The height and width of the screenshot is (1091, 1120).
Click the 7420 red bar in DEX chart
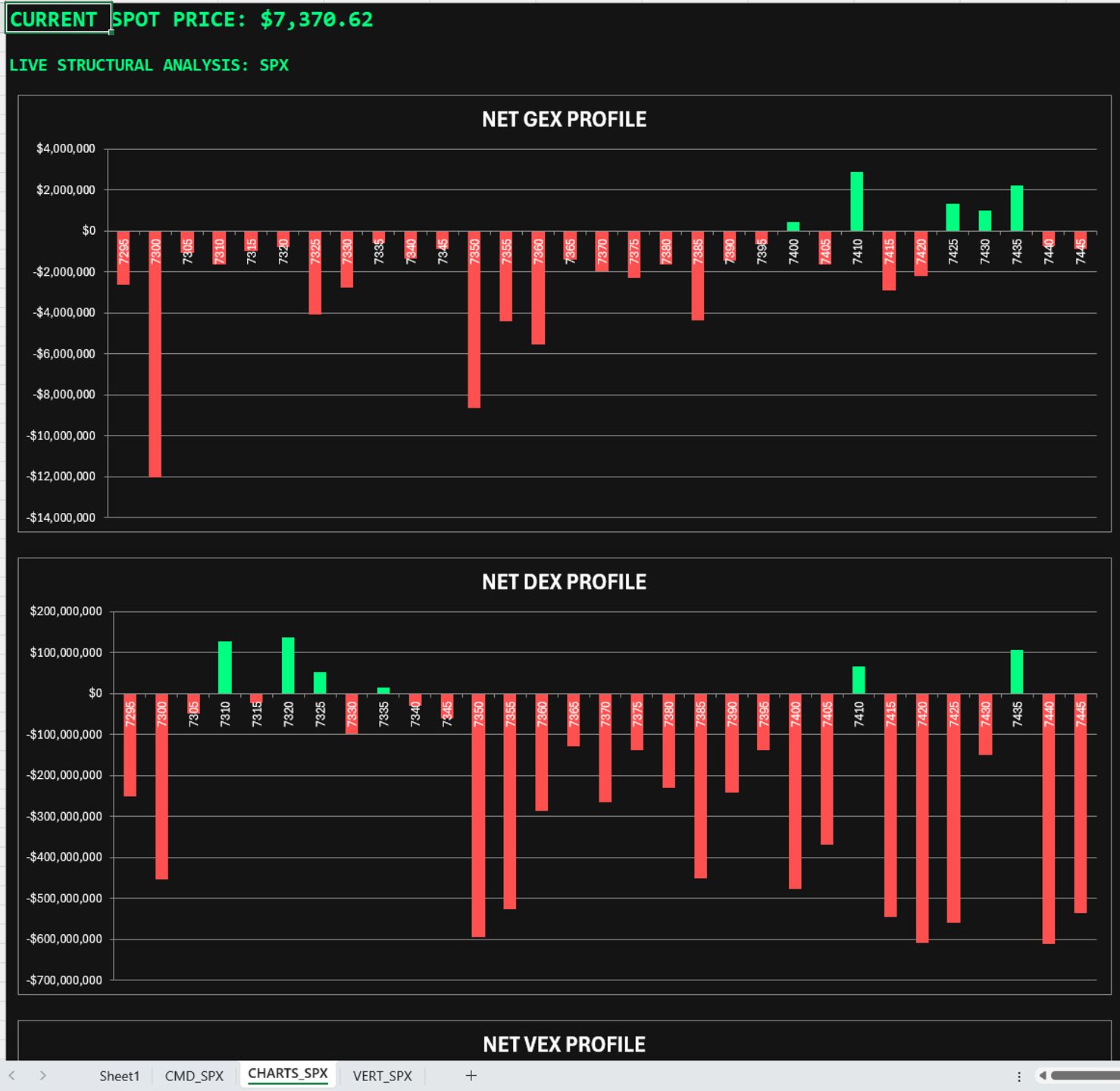tap(922, 818)
